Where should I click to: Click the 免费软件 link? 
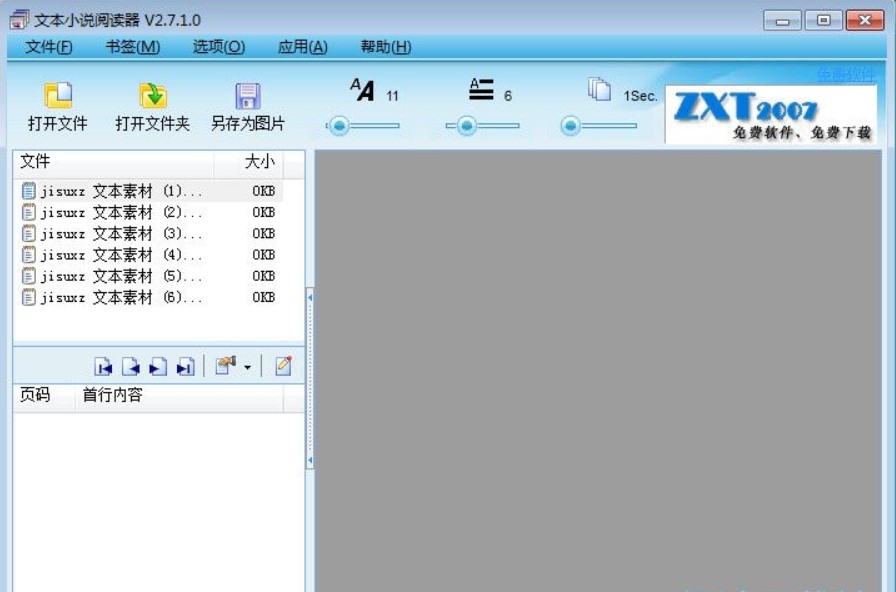pyautogui.click(x=846, y=75)
